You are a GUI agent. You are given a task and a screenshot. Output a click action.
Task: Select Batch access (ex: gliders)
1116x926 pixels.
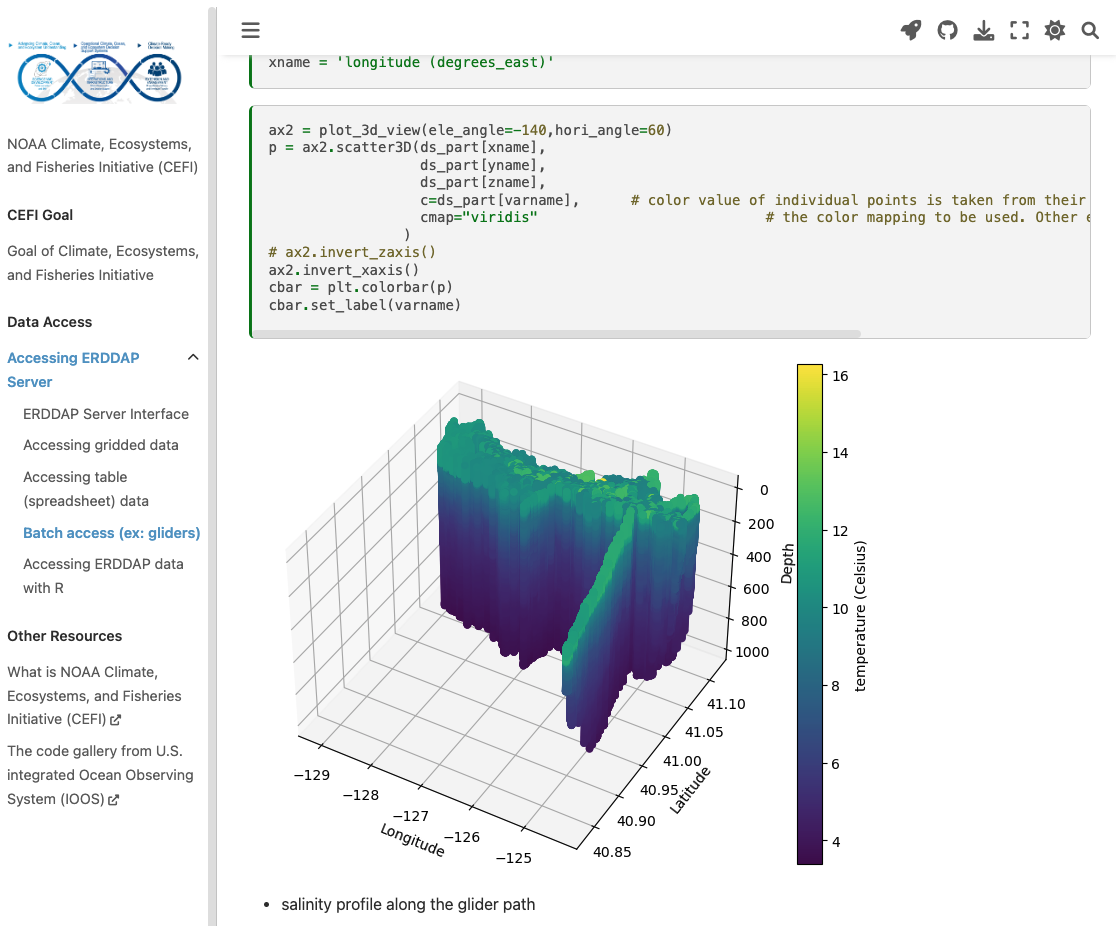pyautogui.click(x=112, y=533)
